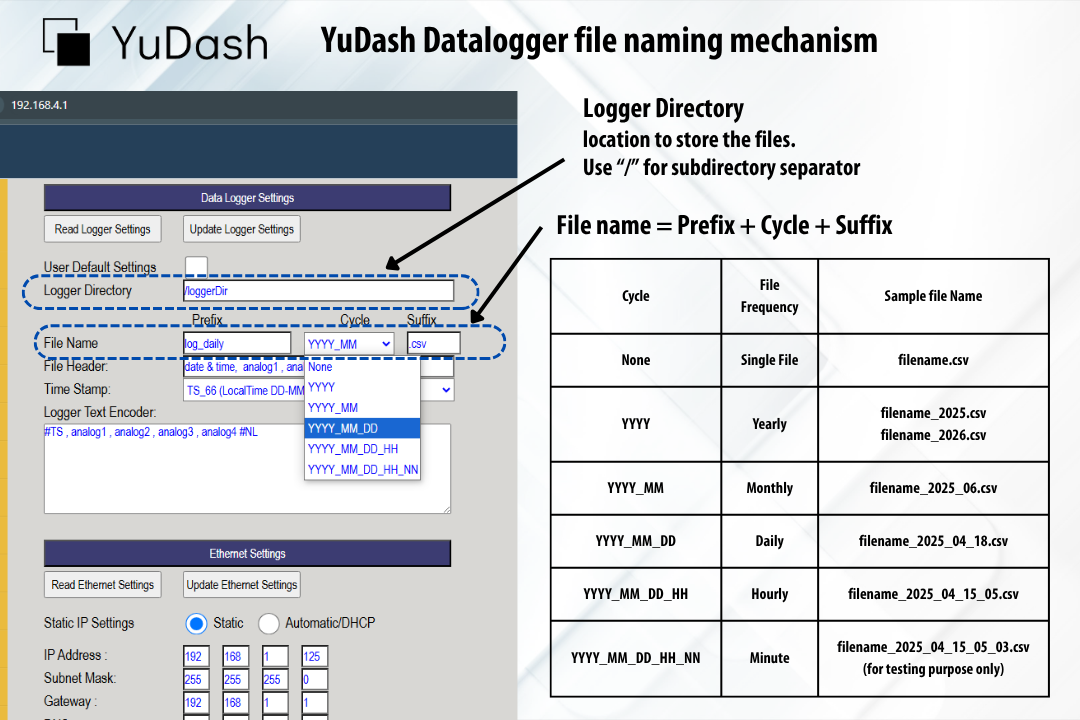
Task: Click Update Ethernet Settings button
Action: click(242, 585)
